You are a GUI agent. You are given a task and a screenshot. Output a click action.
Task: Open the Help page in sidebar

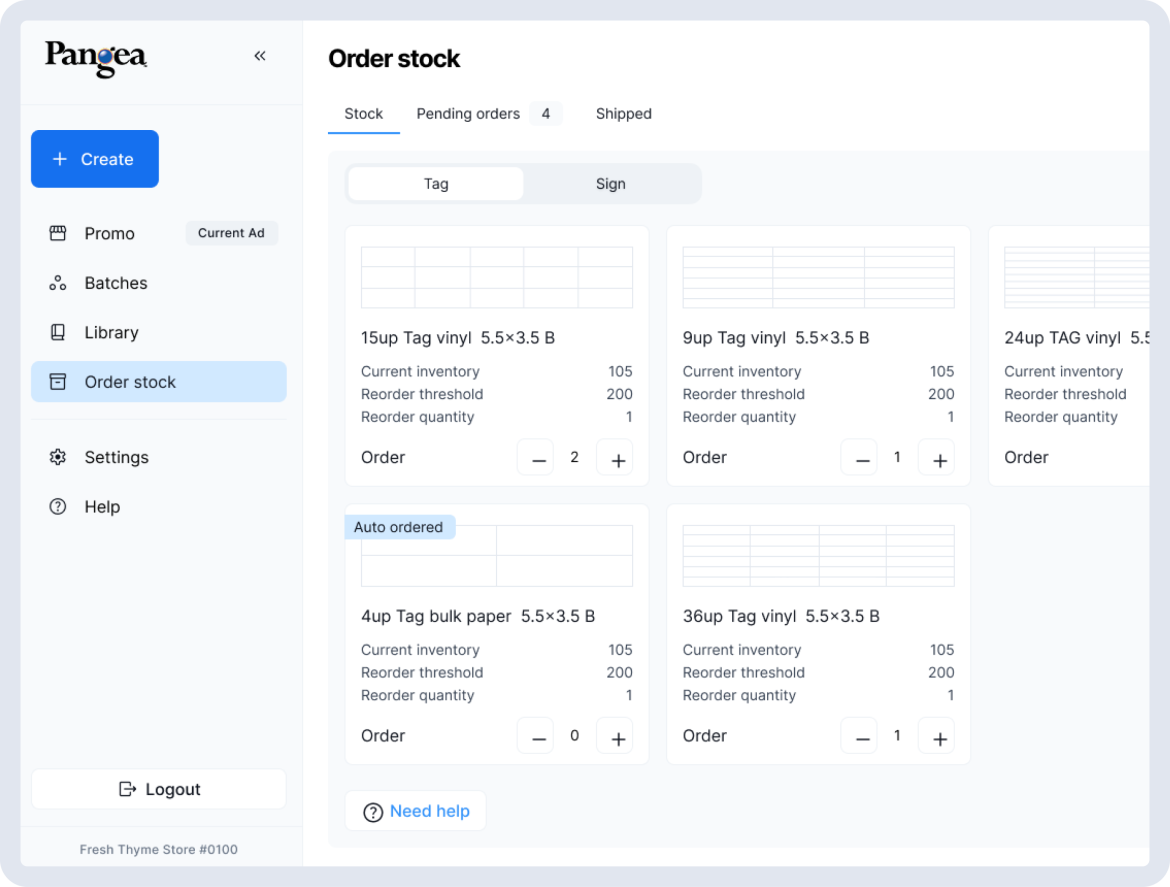pos(102,507)
